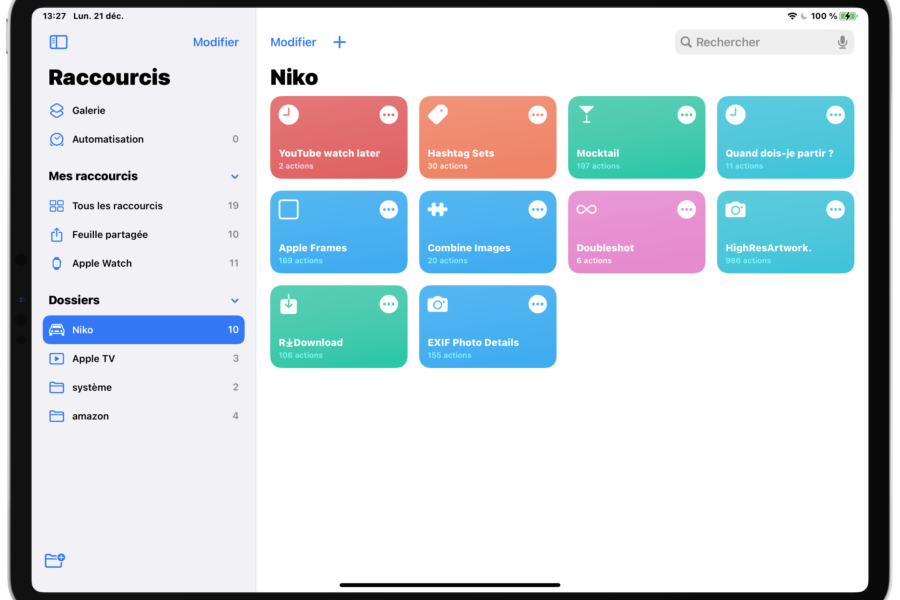Open EXIF Photo Details ellipsis options

point(537,304)
